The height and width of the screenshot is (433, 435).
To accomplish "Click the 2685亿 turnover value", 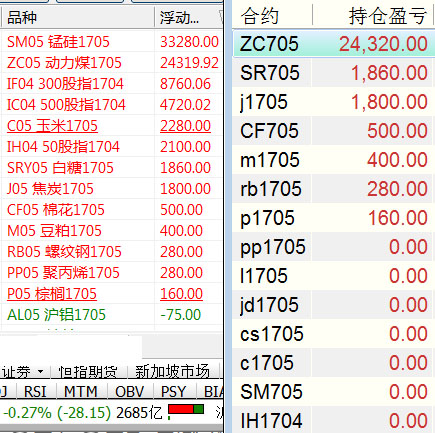I will tap(139, 413).
